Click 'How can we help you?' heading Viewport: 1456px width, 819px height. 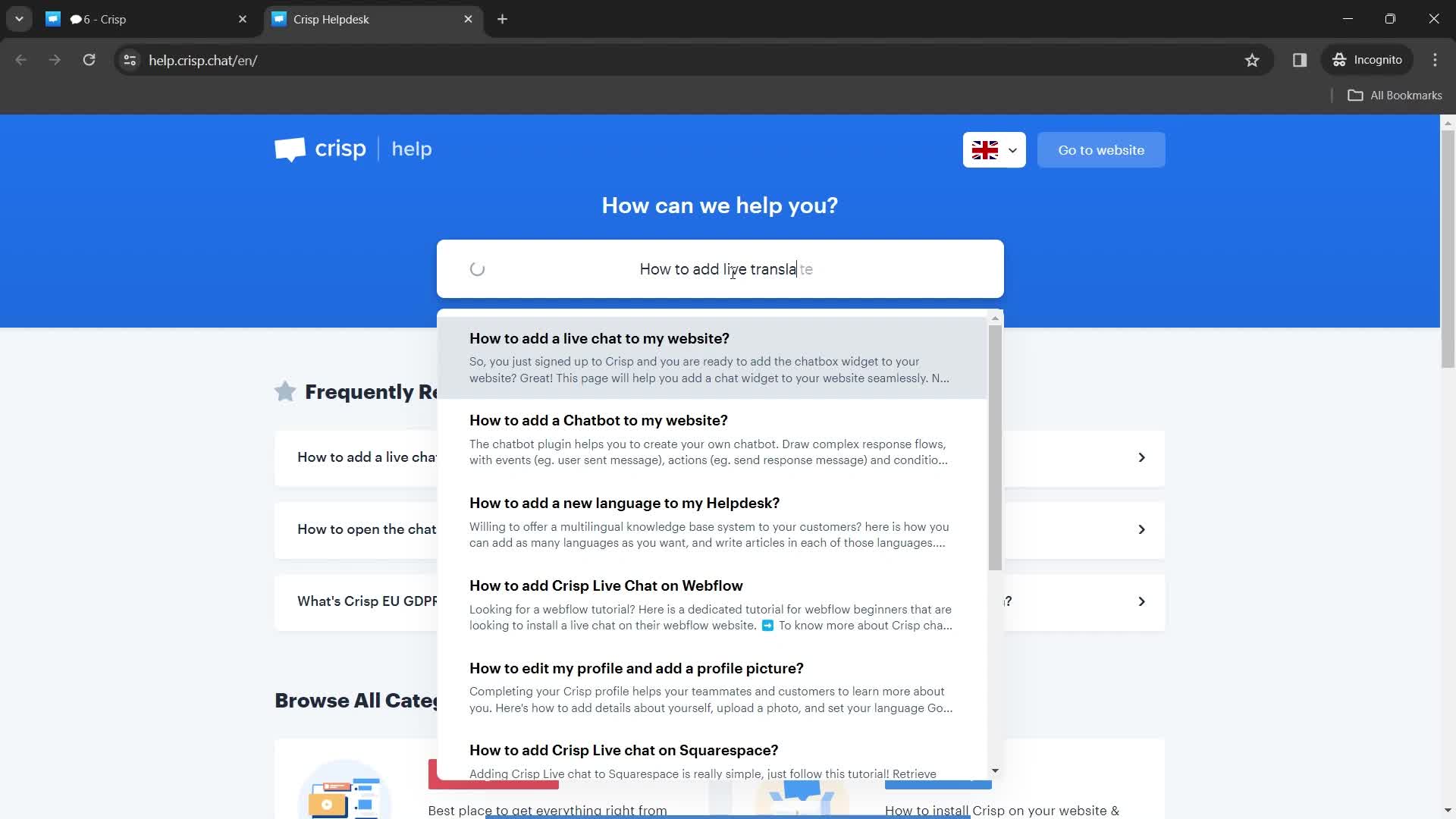720,206
